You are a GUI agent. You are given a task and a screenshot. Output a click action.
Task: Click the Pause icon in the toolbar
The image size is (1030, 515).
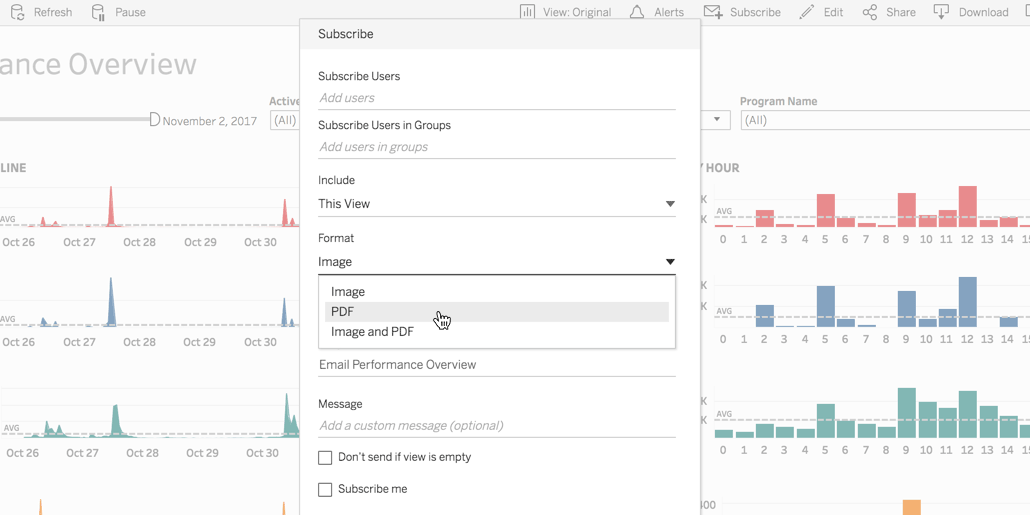[x=98, y=12]
